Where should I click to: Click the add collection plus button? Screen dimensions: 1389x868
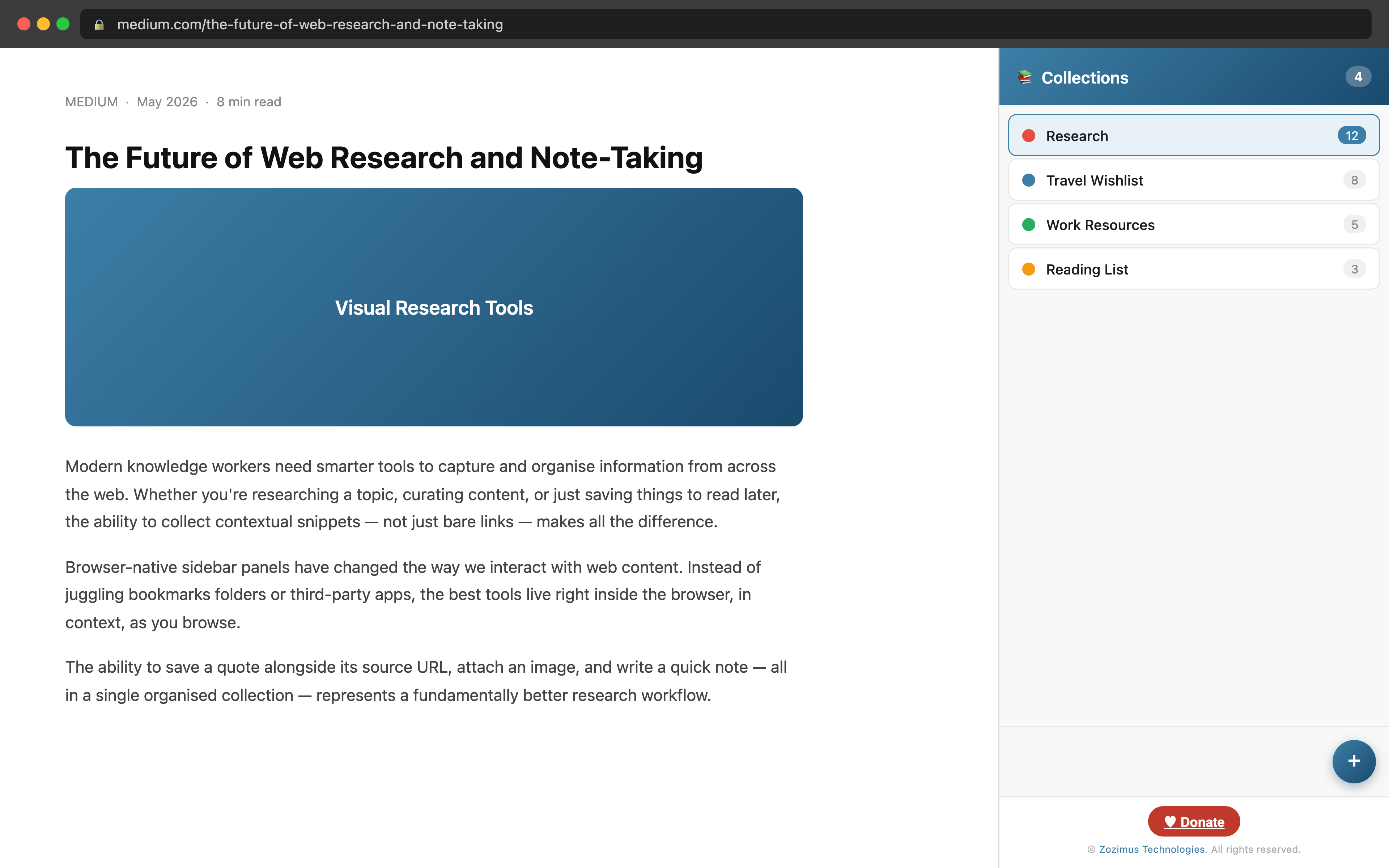pyautogui.click(x=1354, y=761)
